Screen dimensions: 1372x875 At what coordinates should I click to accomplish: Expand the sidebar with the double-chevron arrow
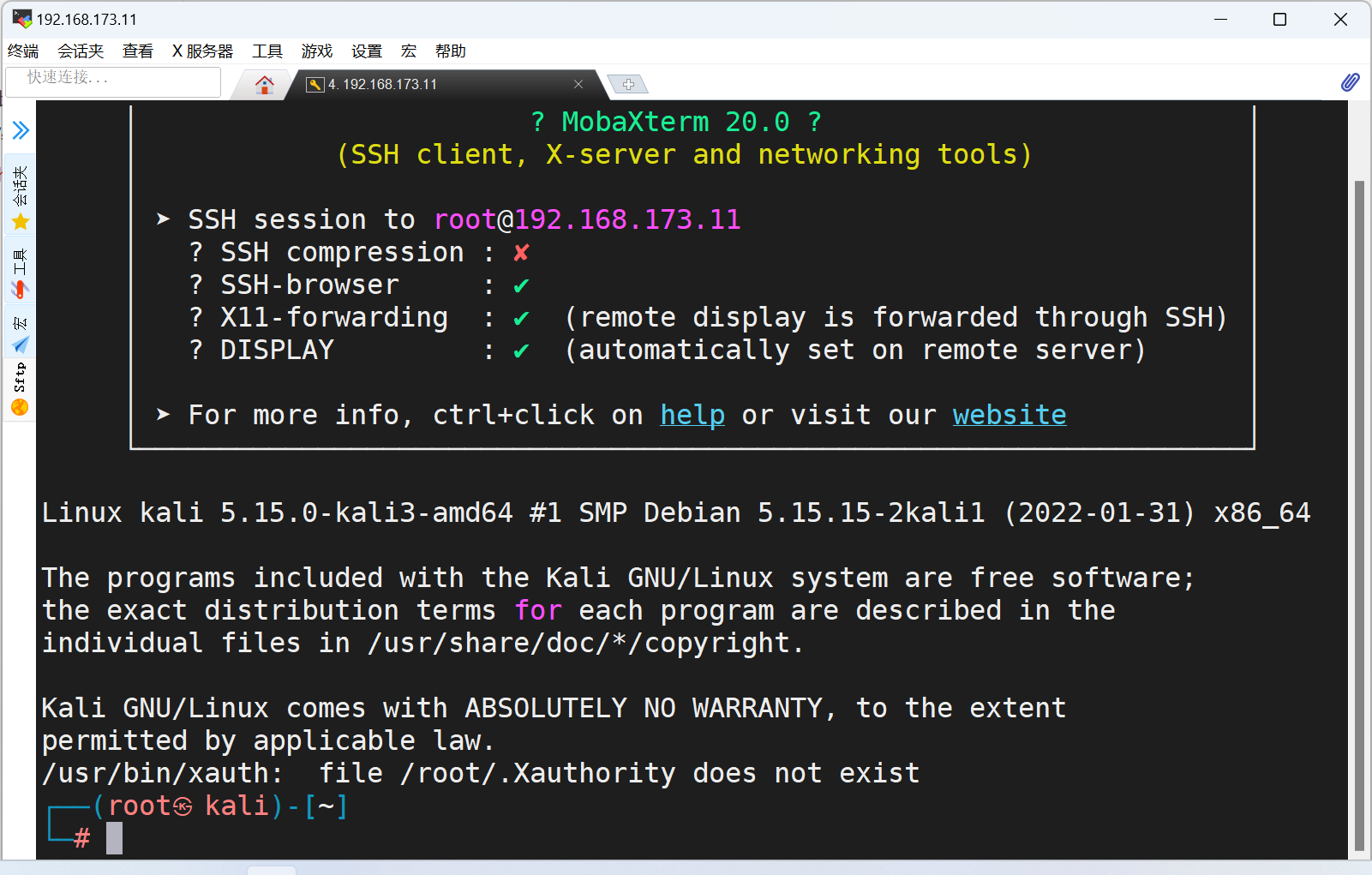click(x=21, y=130)
